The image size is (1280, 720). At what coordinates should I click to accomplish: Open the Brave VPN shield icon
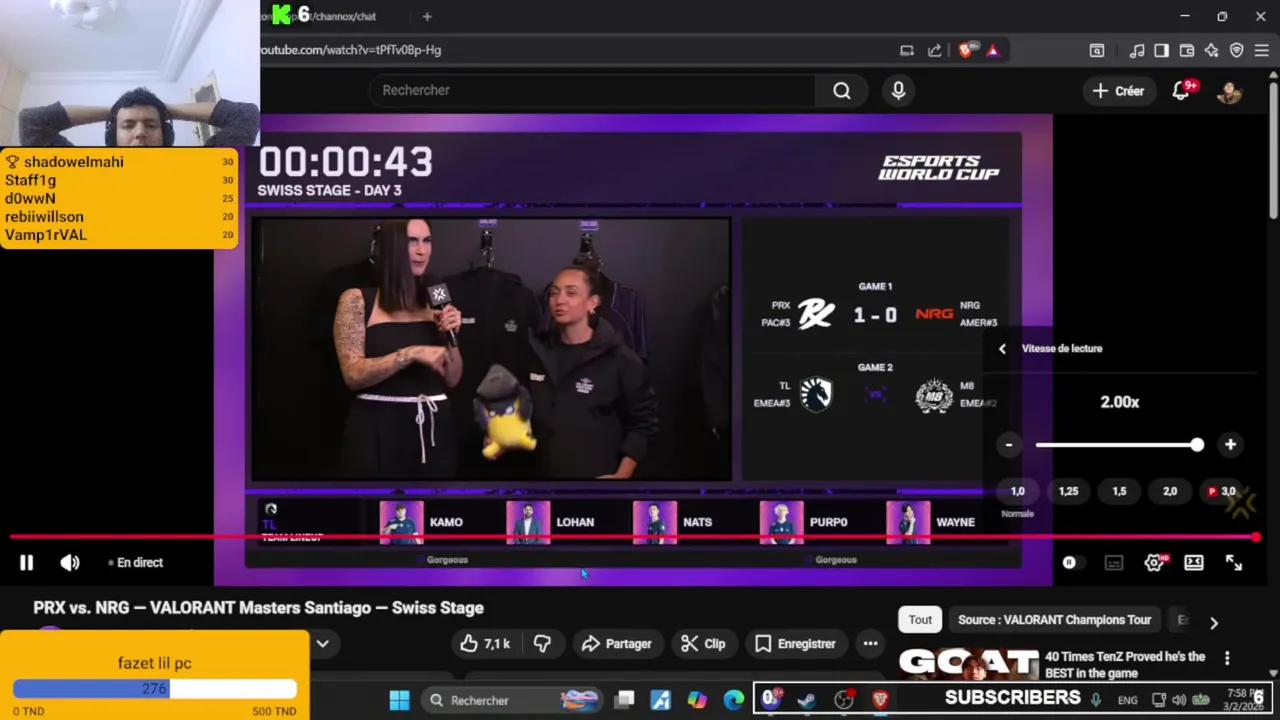pyautogui.click(x=1236, y=50)
